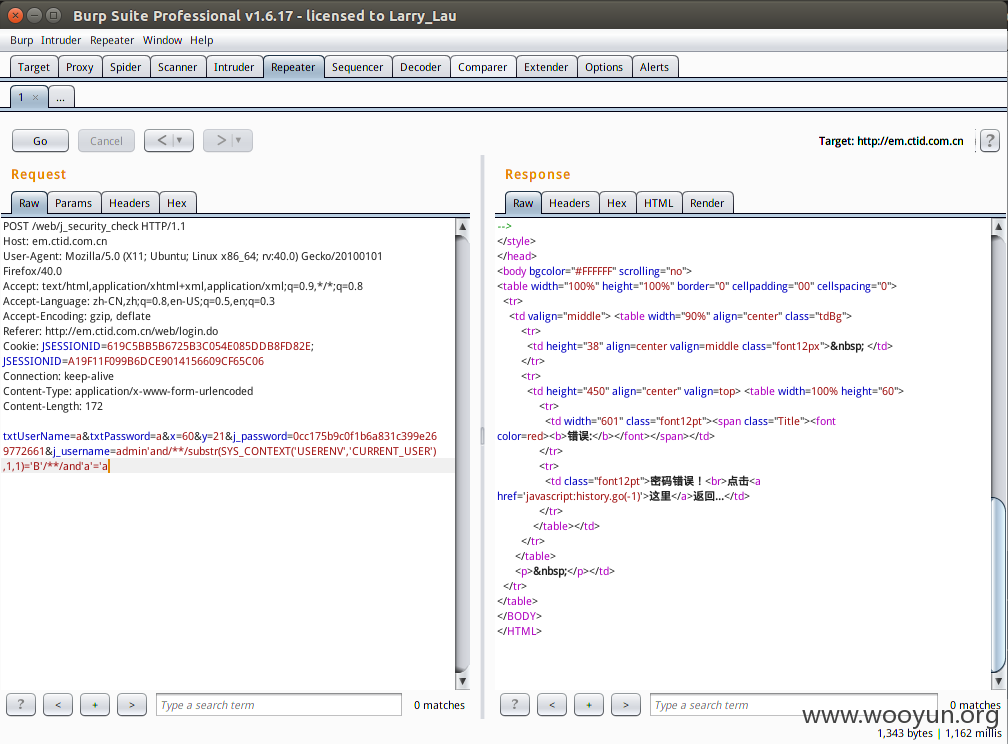Click the request pane scroll down arrow
Image resolution: width=1008 pixels, height=744 pixels.
[462, 681]
